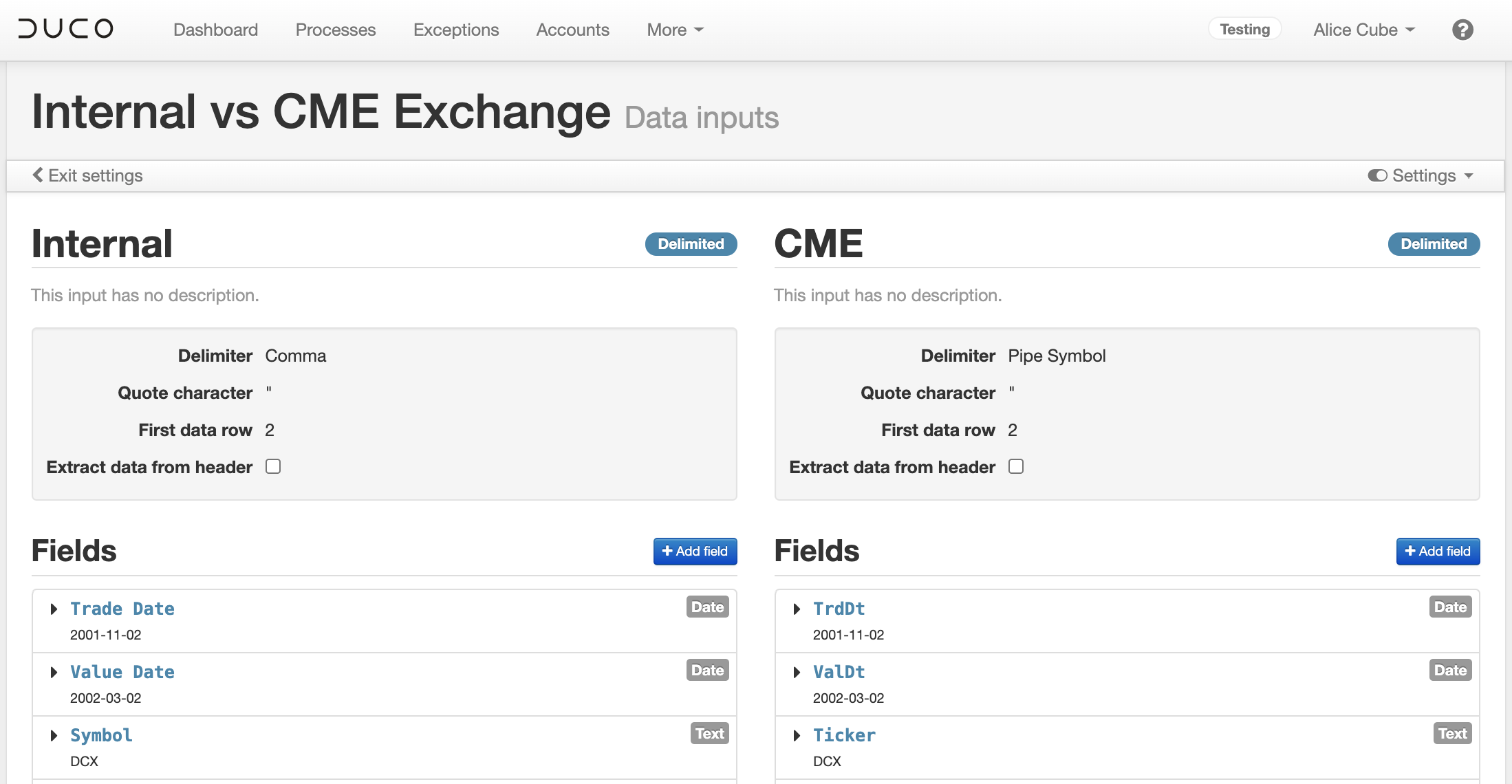The image size is (1512, 784).
Task: Click the Internal input description text
Action: pyautogui.click(x=145, y=295)
